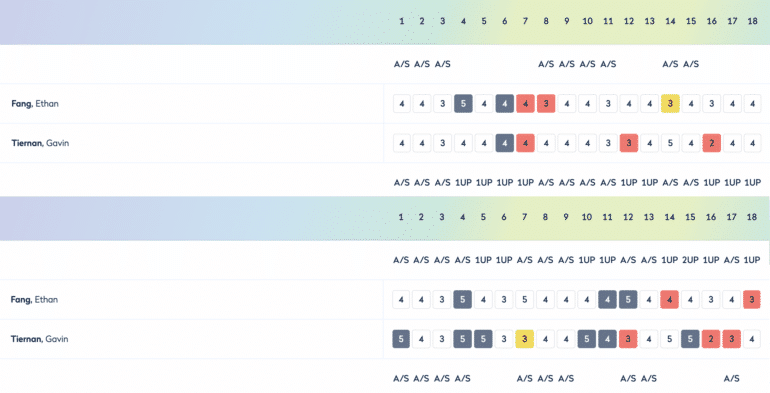Click Tiernan's gray 5 on hole 1, bottom scorecard
Screen dimensions: 770x393
401,339
